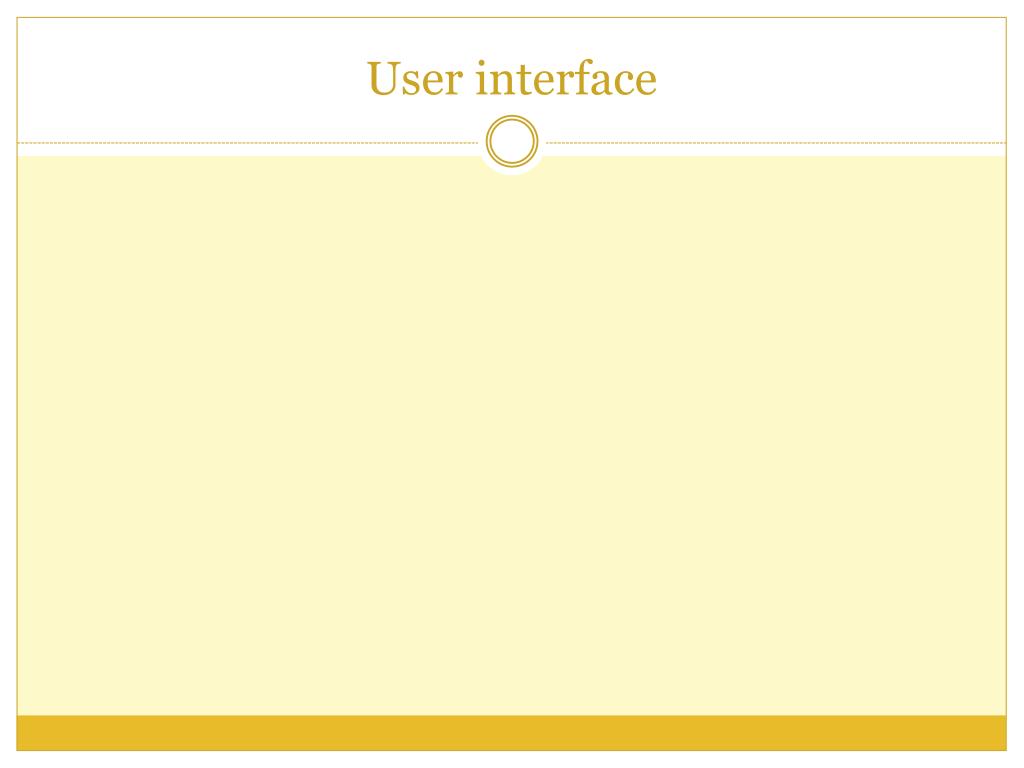Click the word "interface" in the title
This screenshot has width=1024, height=768.
point(566,78)
